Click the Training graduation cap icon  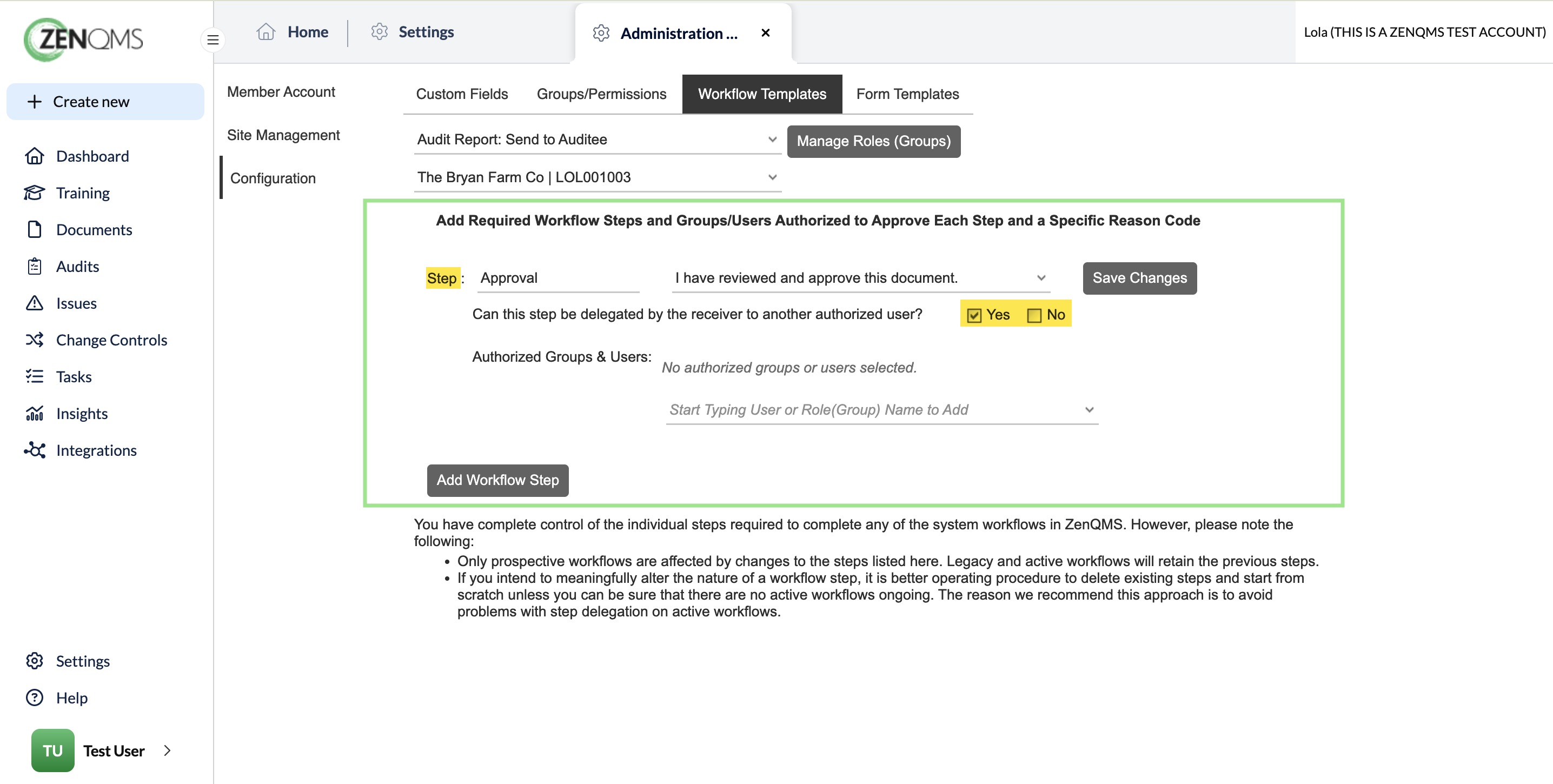35,193
